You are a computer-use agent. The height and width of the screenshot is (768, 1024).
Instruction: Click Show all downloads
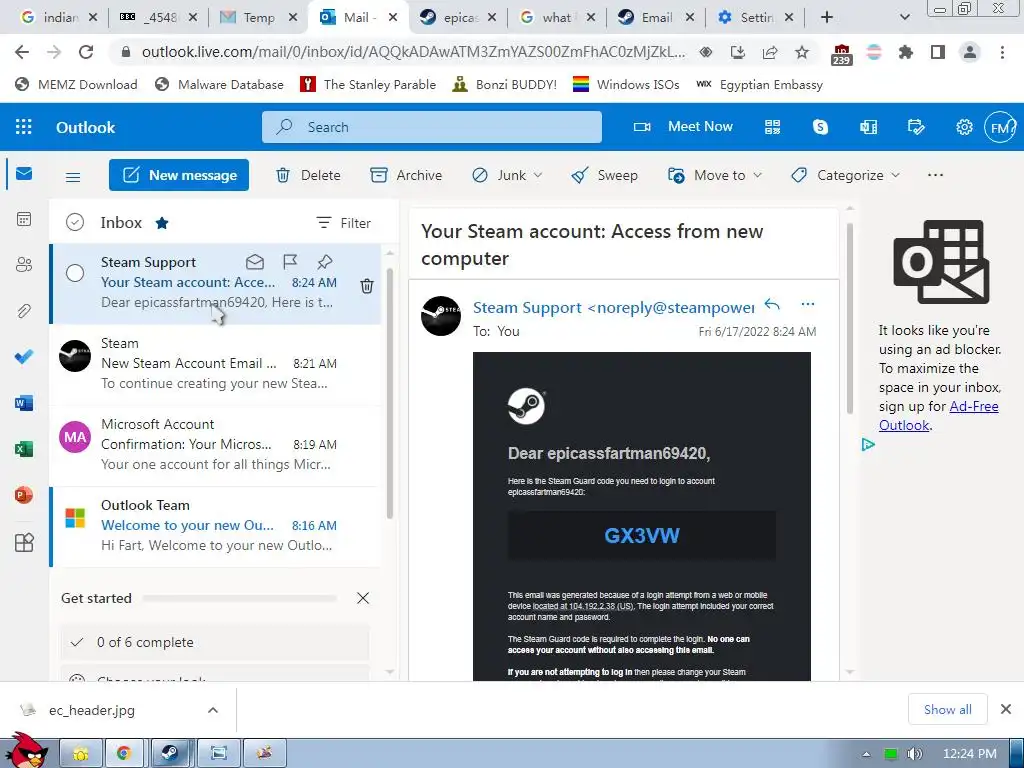(x=948, y=709)
